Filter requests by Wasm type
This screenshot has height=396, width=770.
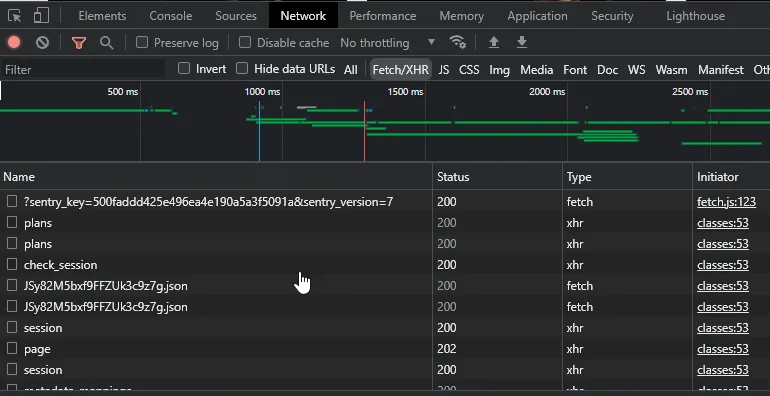(x=671, y=70)
